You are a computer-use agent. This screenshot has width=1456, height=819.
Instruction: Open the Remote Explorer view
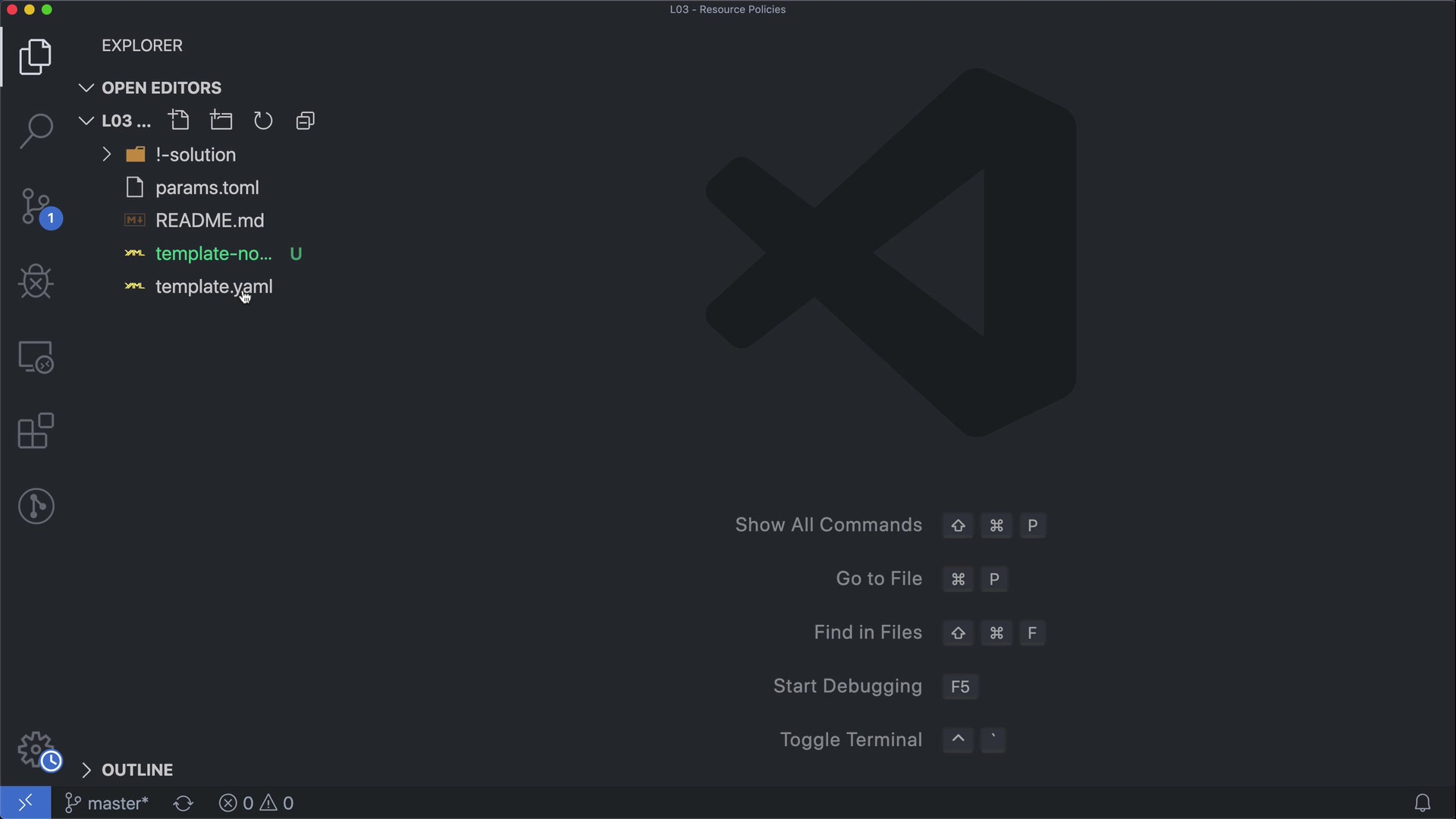click(36, 356)
